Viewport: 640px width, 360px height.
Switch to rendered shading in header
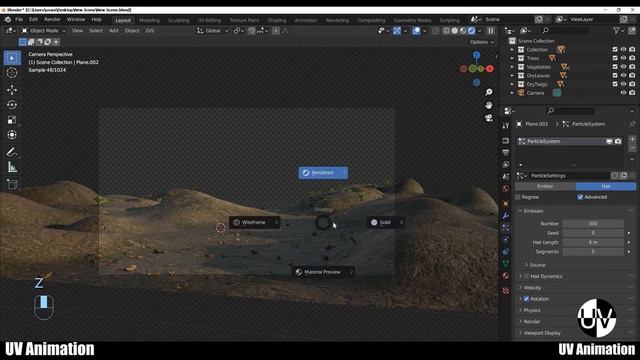point(471,31)
